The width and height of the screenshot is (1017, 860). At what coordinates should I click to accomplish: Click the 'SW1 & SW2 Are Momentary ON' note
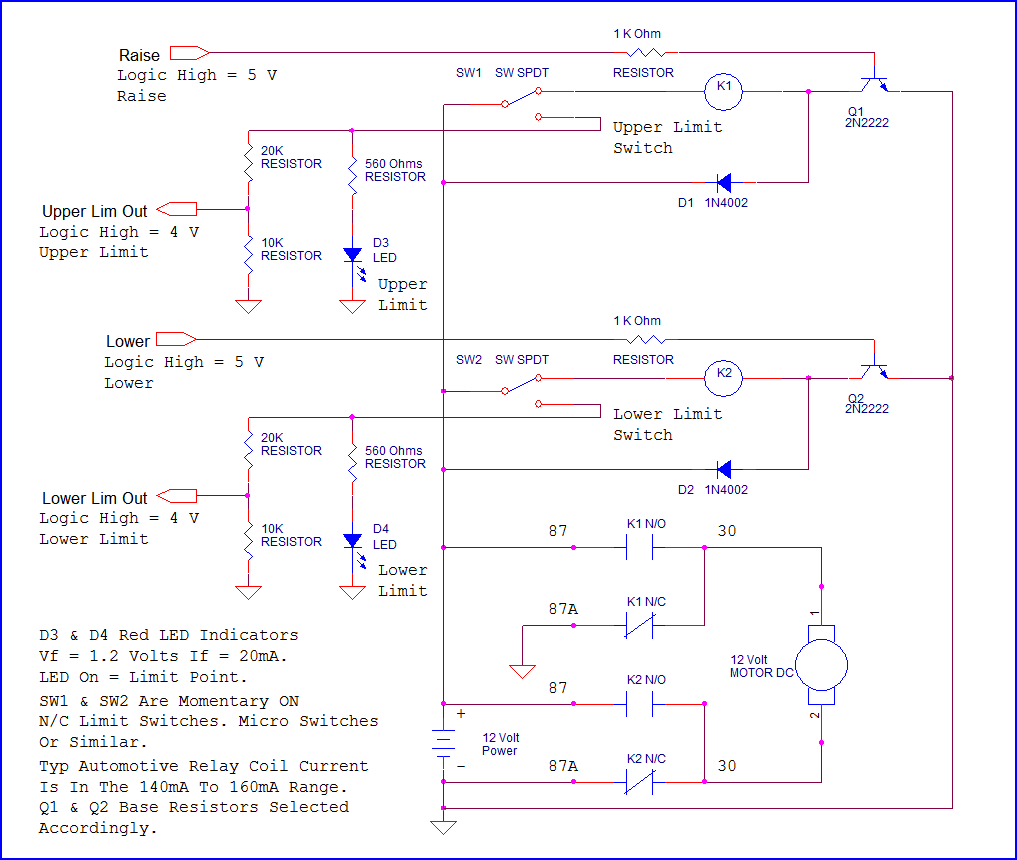tap(169, 701)
